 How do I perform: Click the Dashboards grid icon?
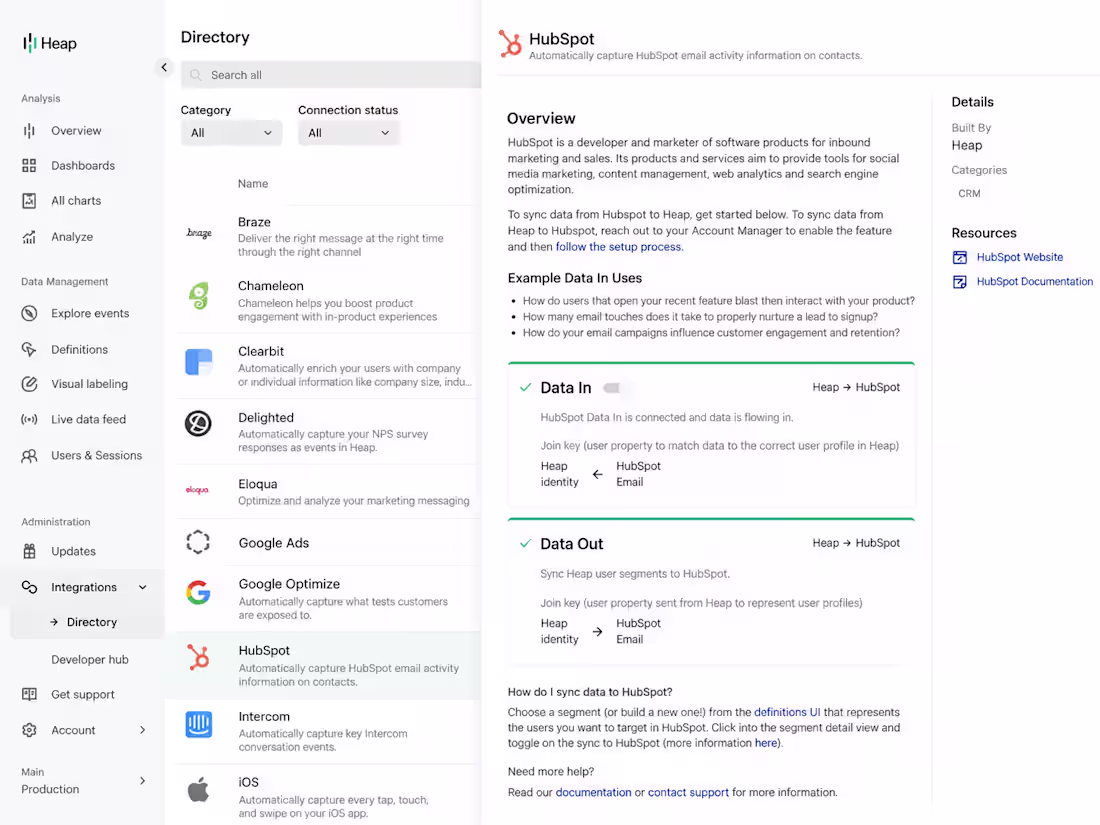click(29, 166)
